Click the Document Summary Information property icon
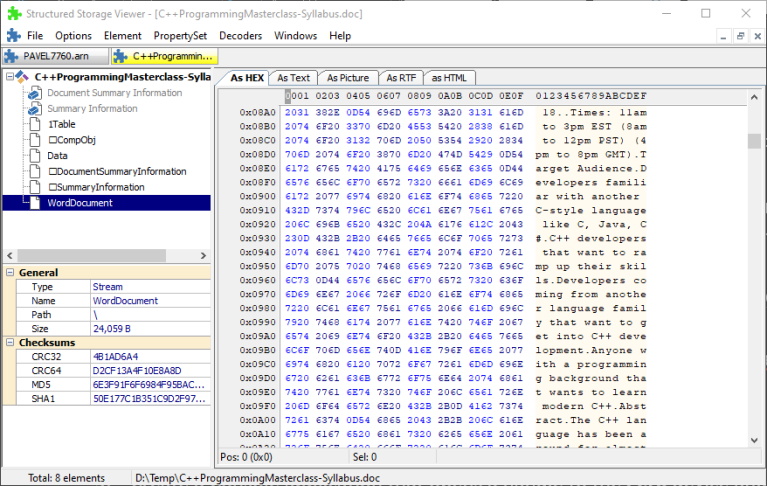 35,93
